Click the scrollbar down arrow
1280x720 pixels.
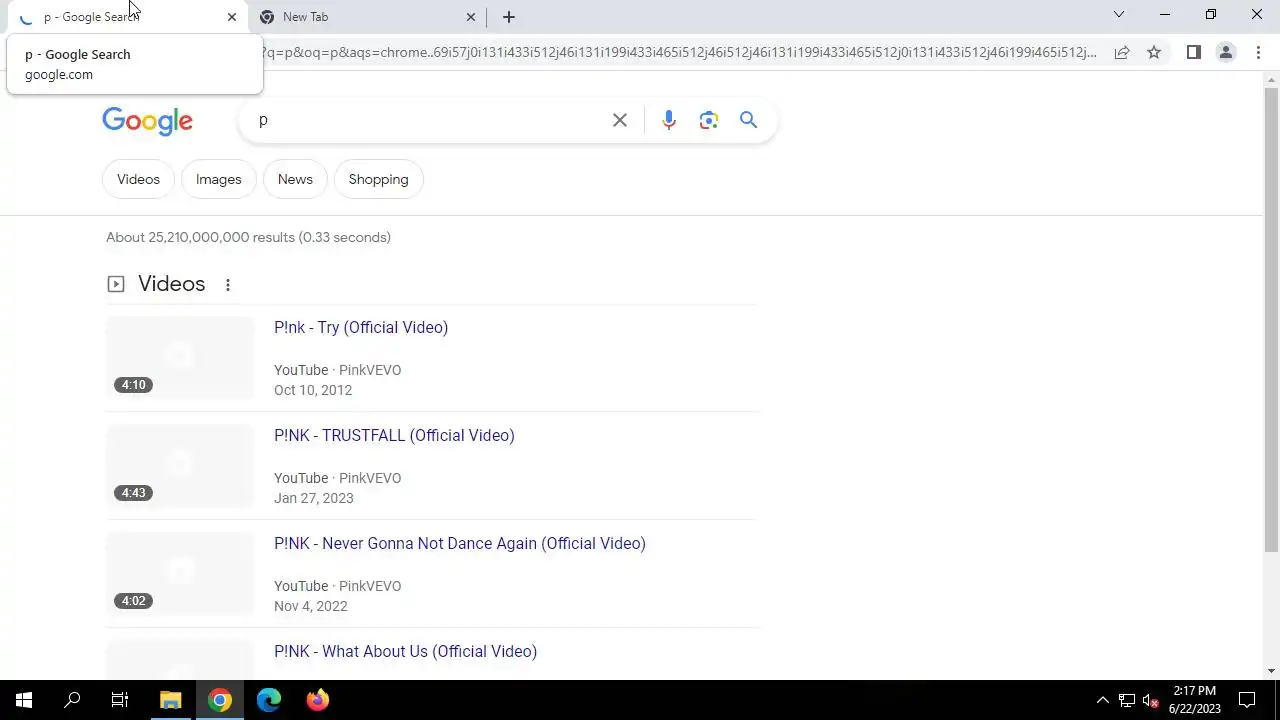[x=1271, y=671]
